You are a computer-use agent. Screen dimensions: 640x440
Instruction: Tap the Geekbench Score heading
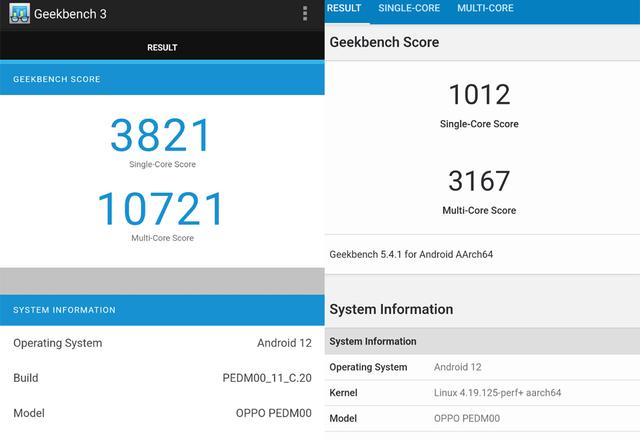point(384,42)
